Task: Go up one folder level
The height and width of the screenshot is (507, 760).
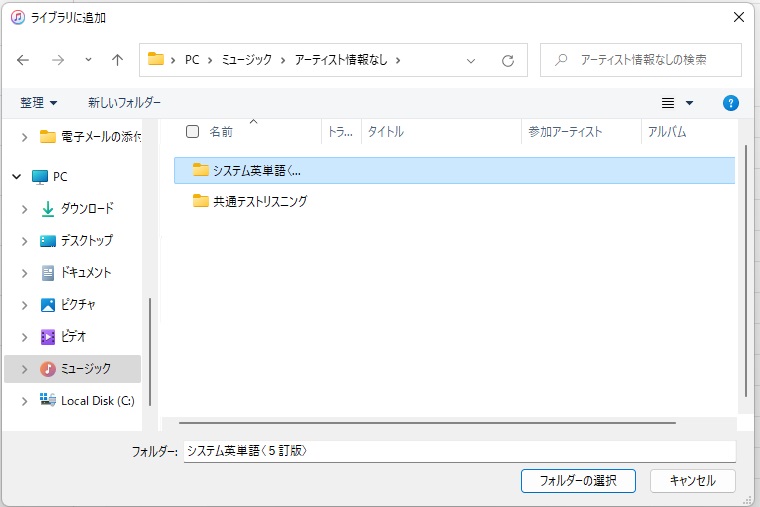Action: 117,60
